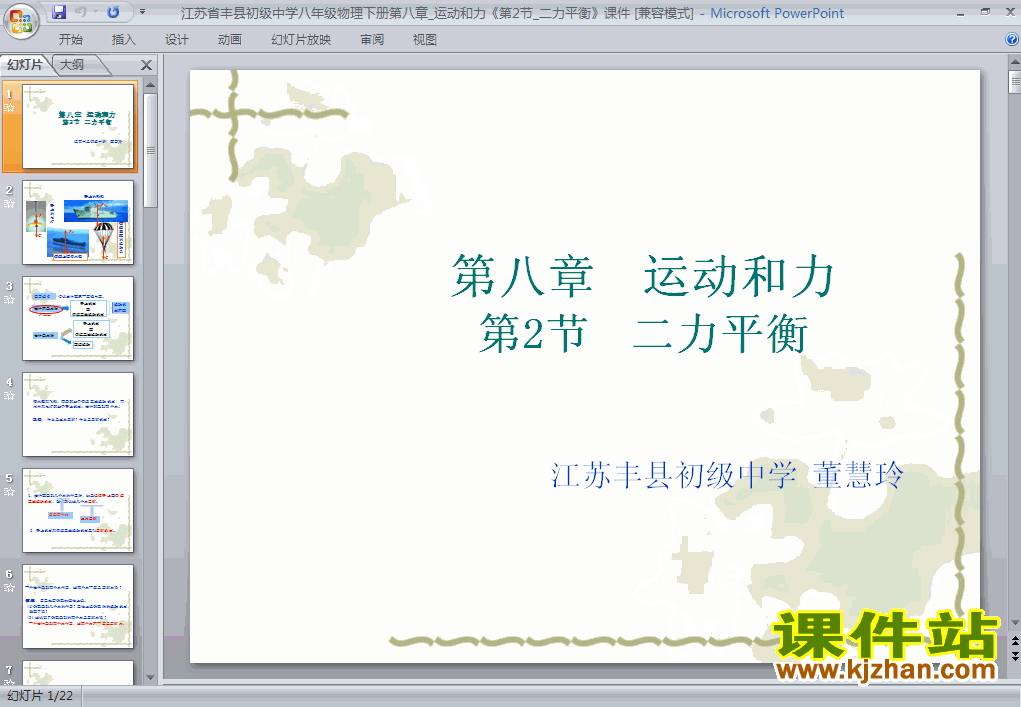Go to next slide double-arrow button
1021x707 pixels.
click(1015, 656)
